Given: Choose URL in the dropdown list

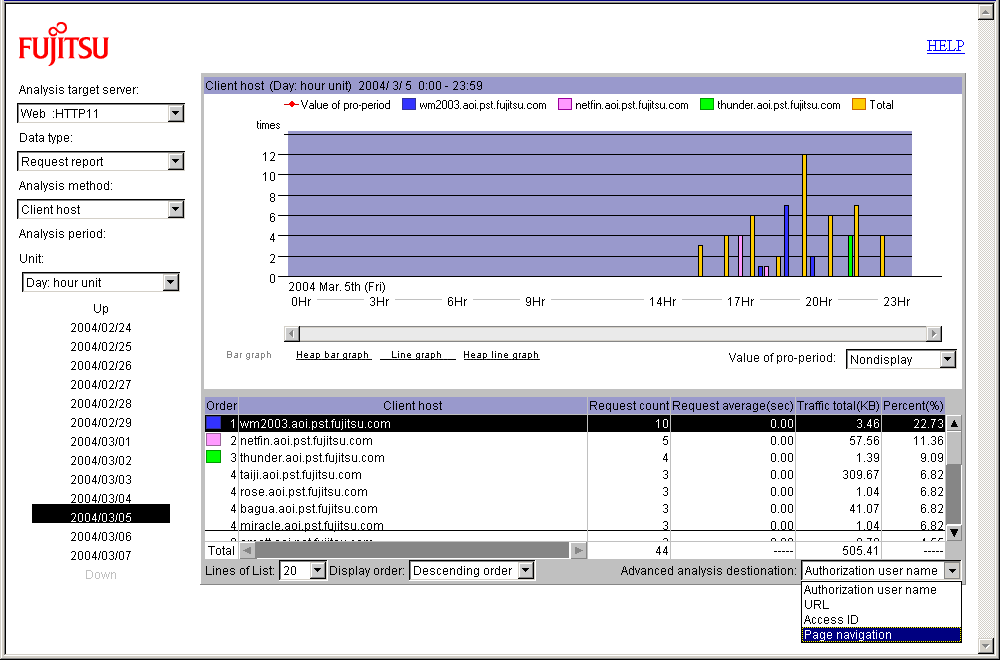Looking at the screenshot, I should point(881,605).
